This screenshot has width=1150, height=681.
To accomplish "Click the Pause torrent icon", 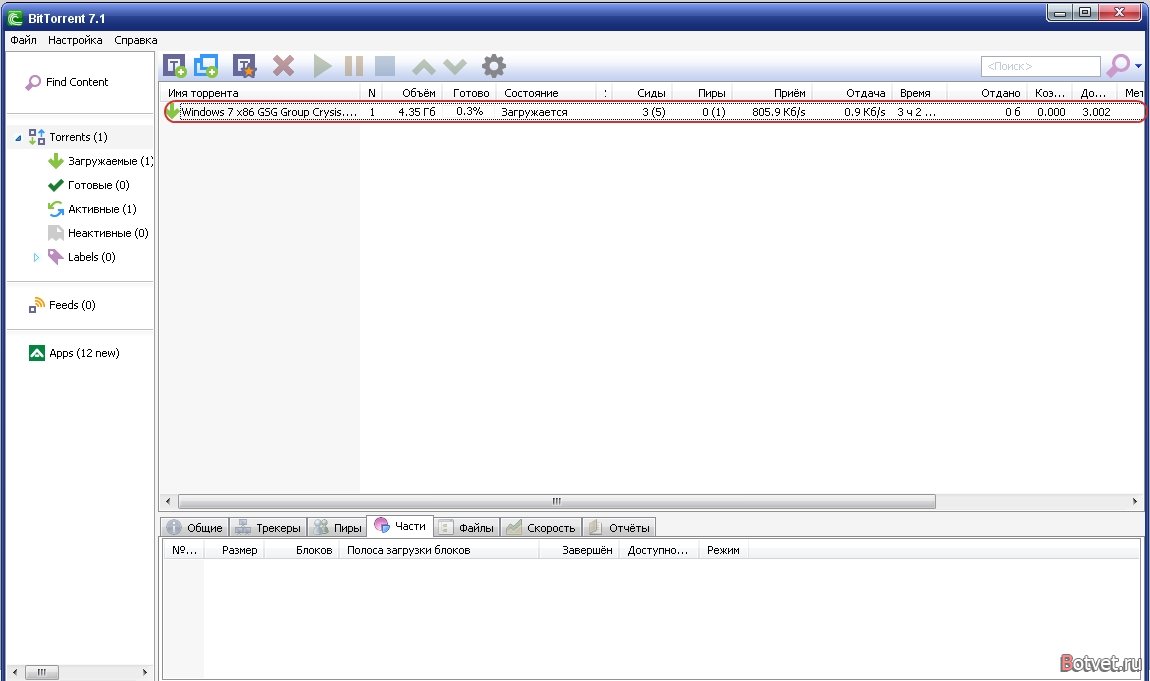I will click(x=354, y=66).
